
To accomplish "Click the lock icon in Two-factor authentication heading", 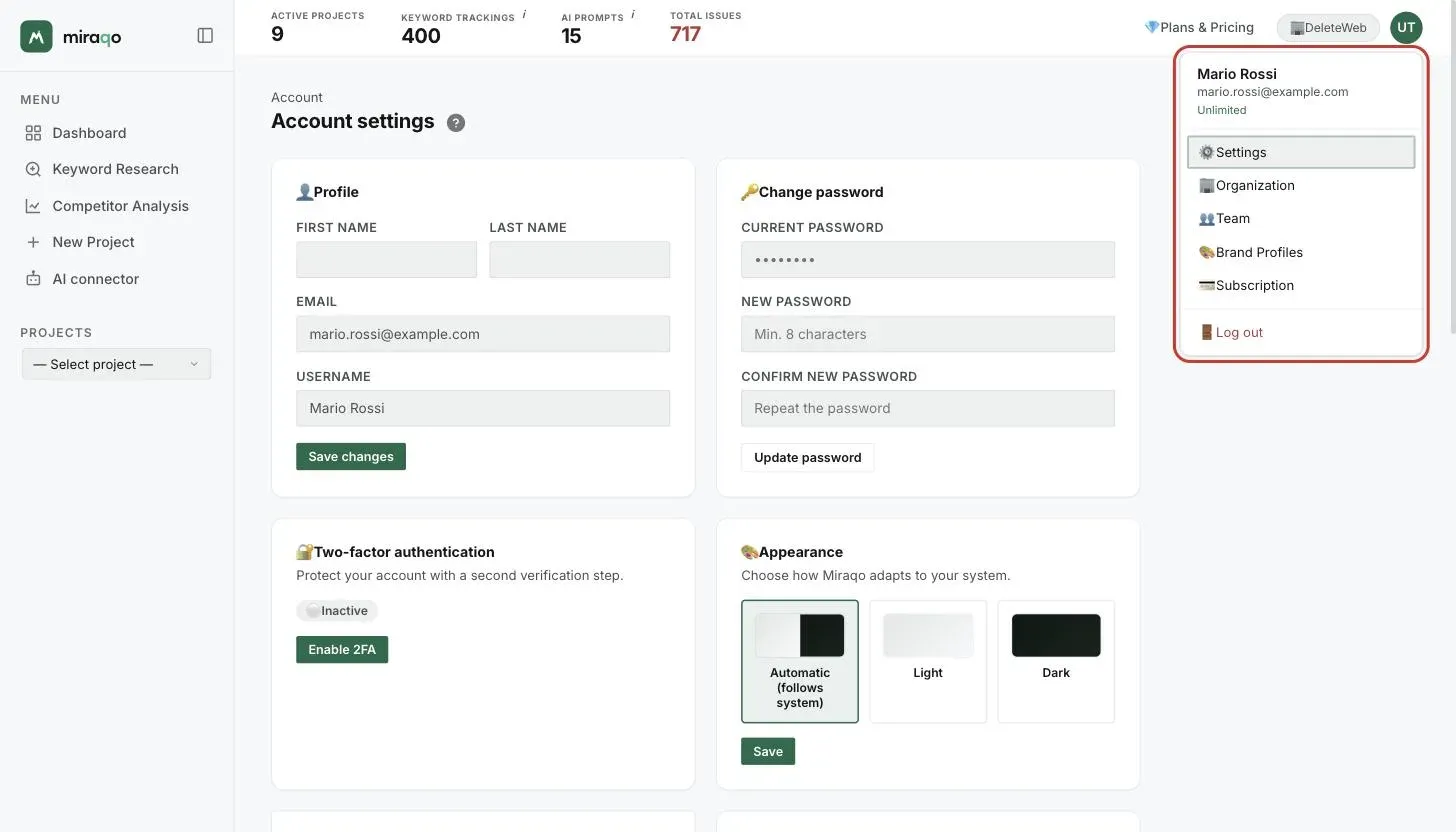I will [x=305, y=552].
